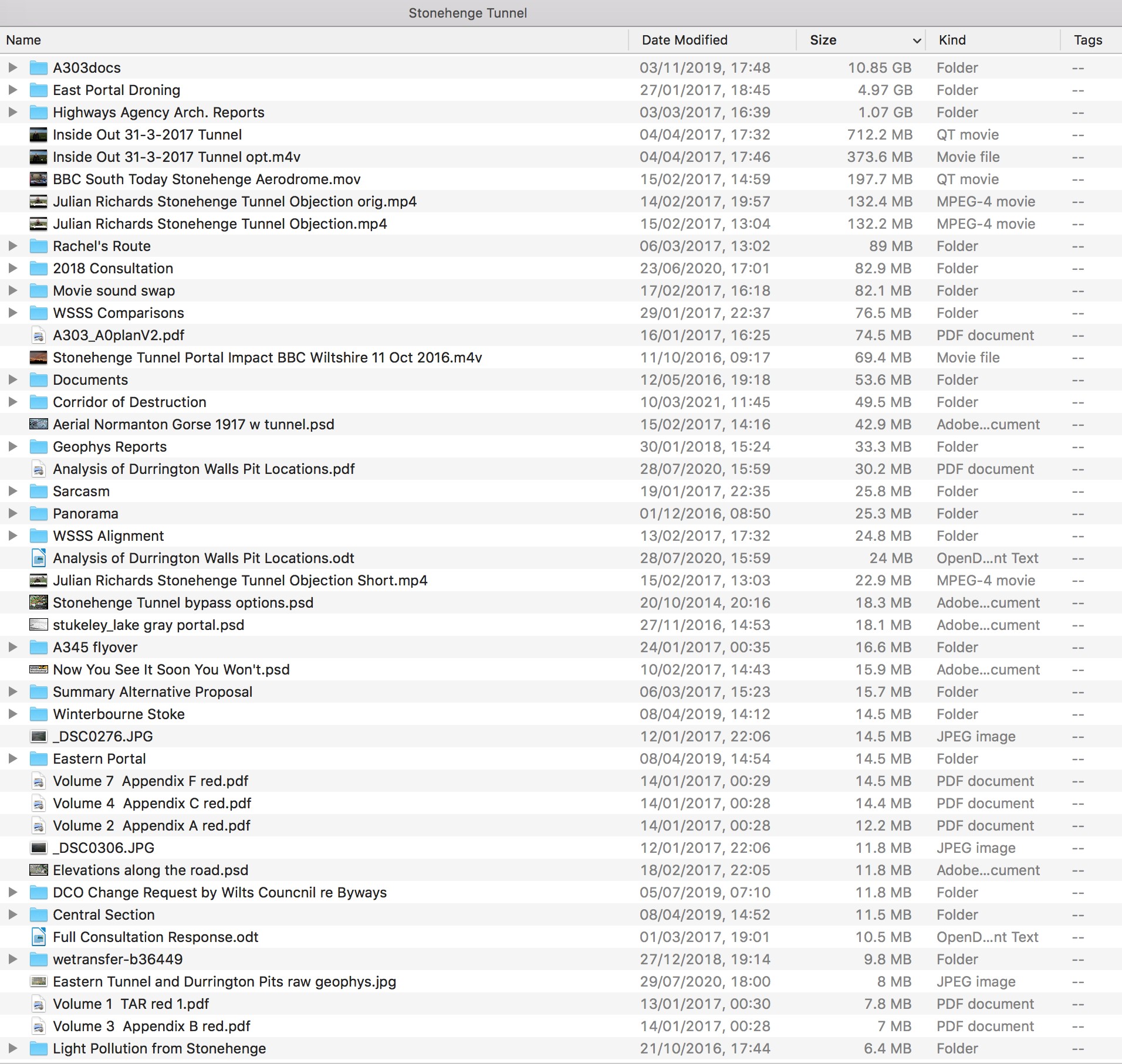Select the _DSC0276.JPG image thumbnail icon
1122x1064 pixels.
click(39, 737)
